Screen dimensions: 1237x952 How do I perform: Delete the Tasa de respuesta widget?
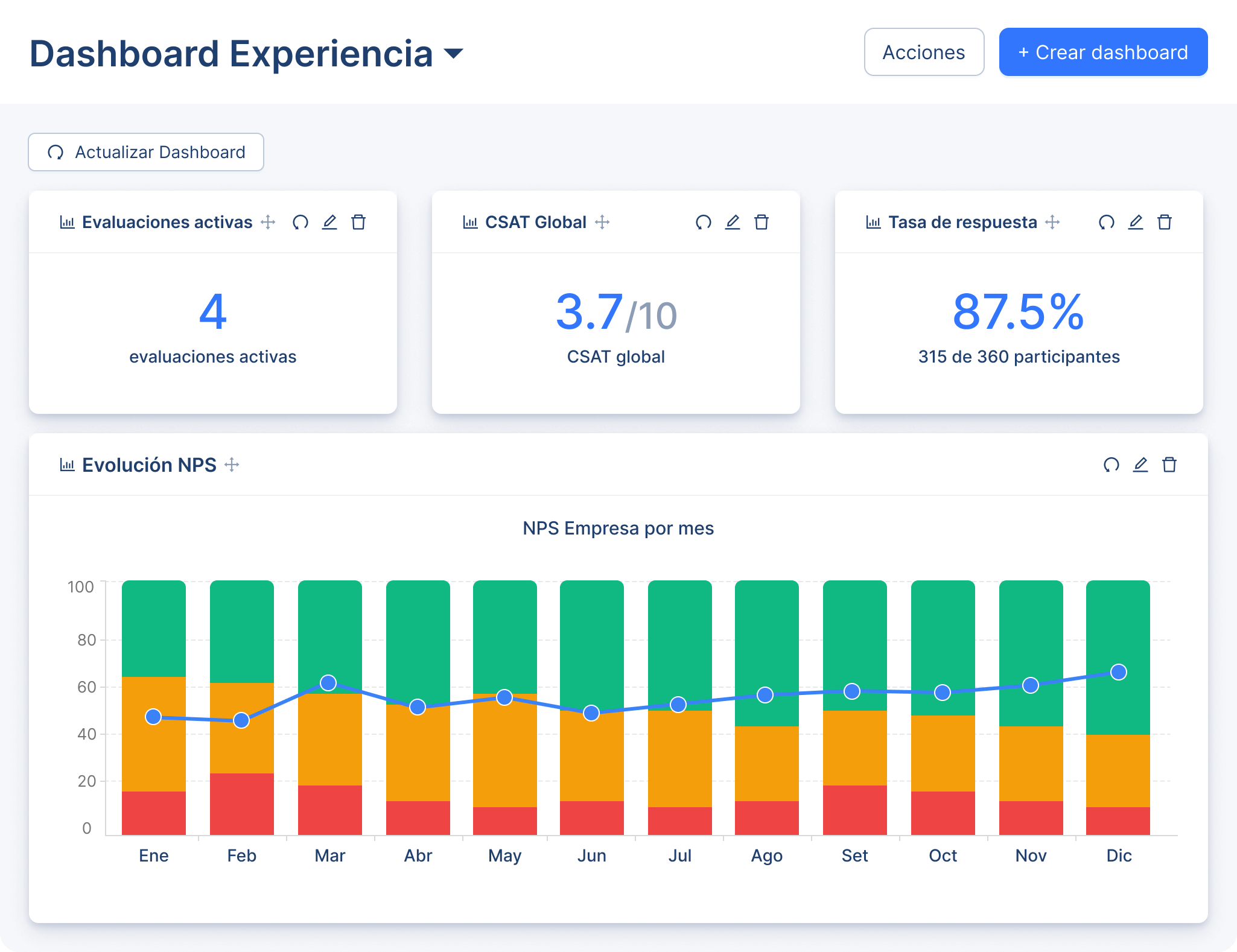click(x=1165, y=222)
